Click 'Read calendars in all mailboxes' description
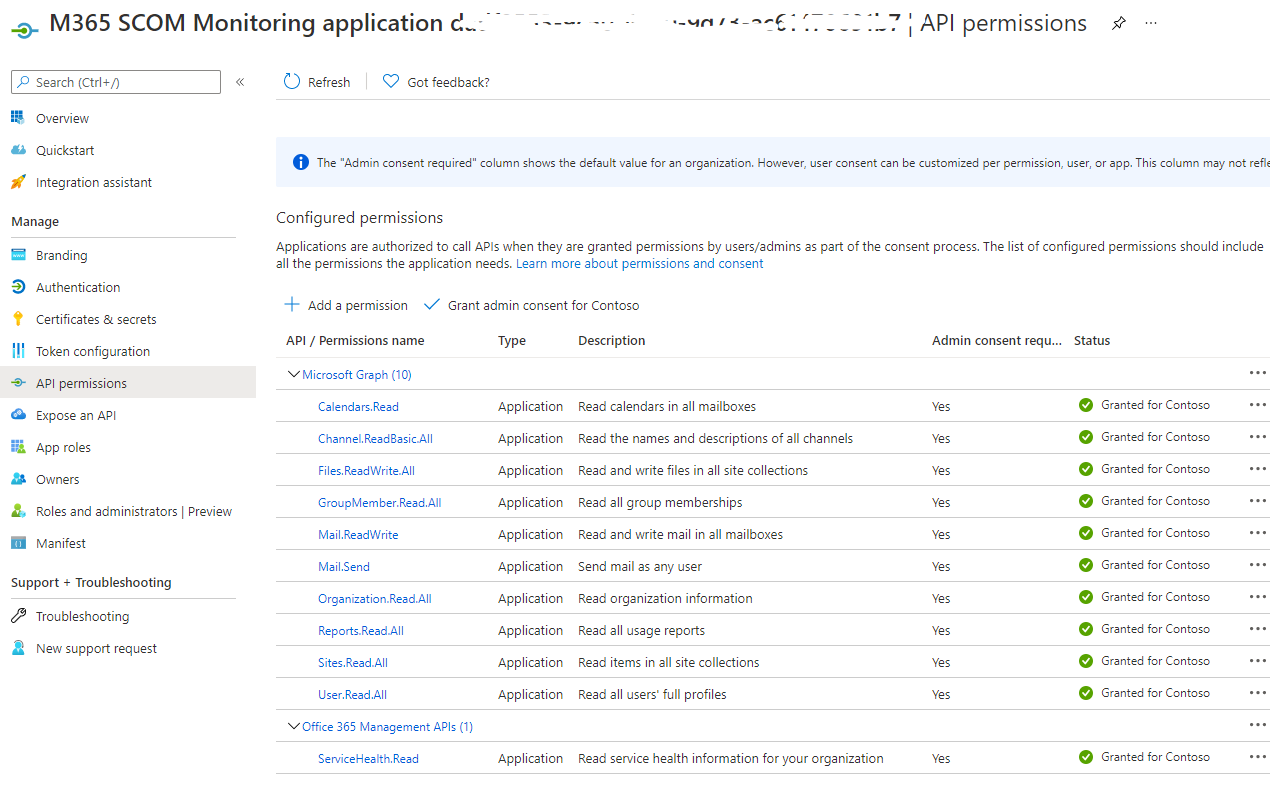This screenshot has width=1270, height=797. [x=667, y=407]
